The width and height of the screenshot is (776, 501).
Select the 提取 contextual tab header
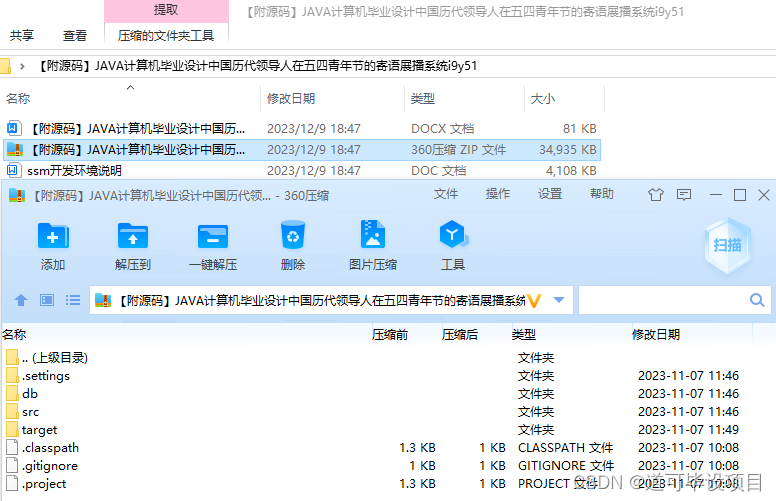(x=166, y=10)
